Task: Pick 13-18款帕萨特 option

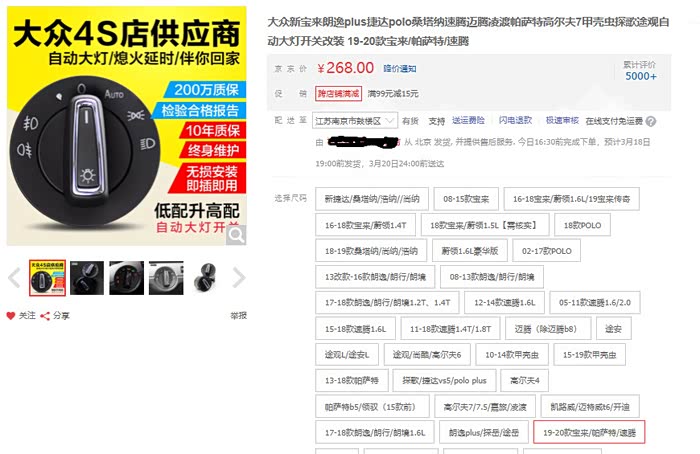Action: pyautogui.click(x=352, y=380)
